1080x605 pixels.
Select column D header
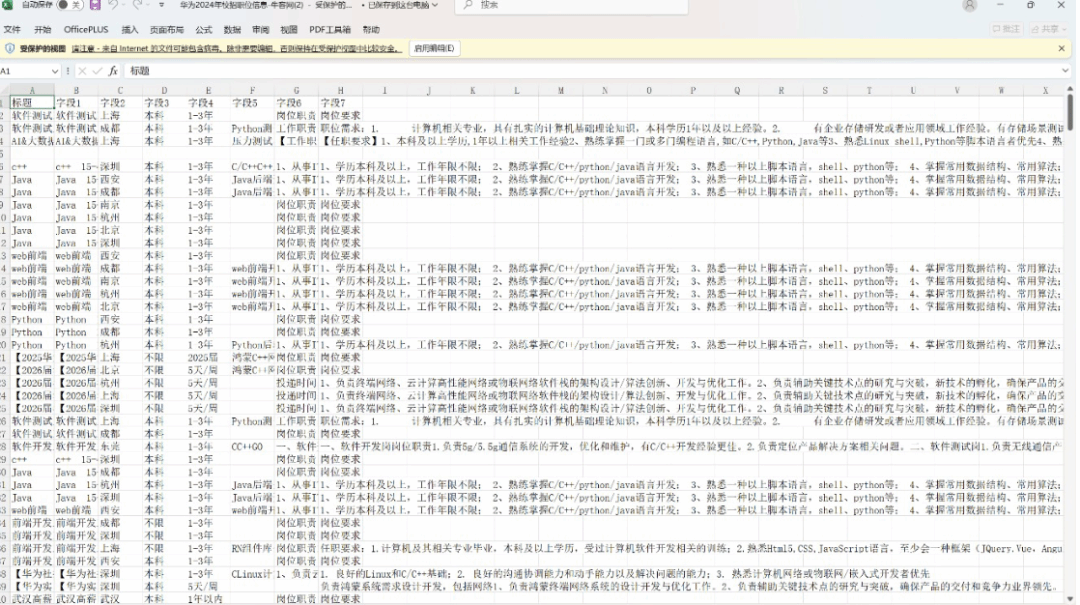(x=163, y=91)
